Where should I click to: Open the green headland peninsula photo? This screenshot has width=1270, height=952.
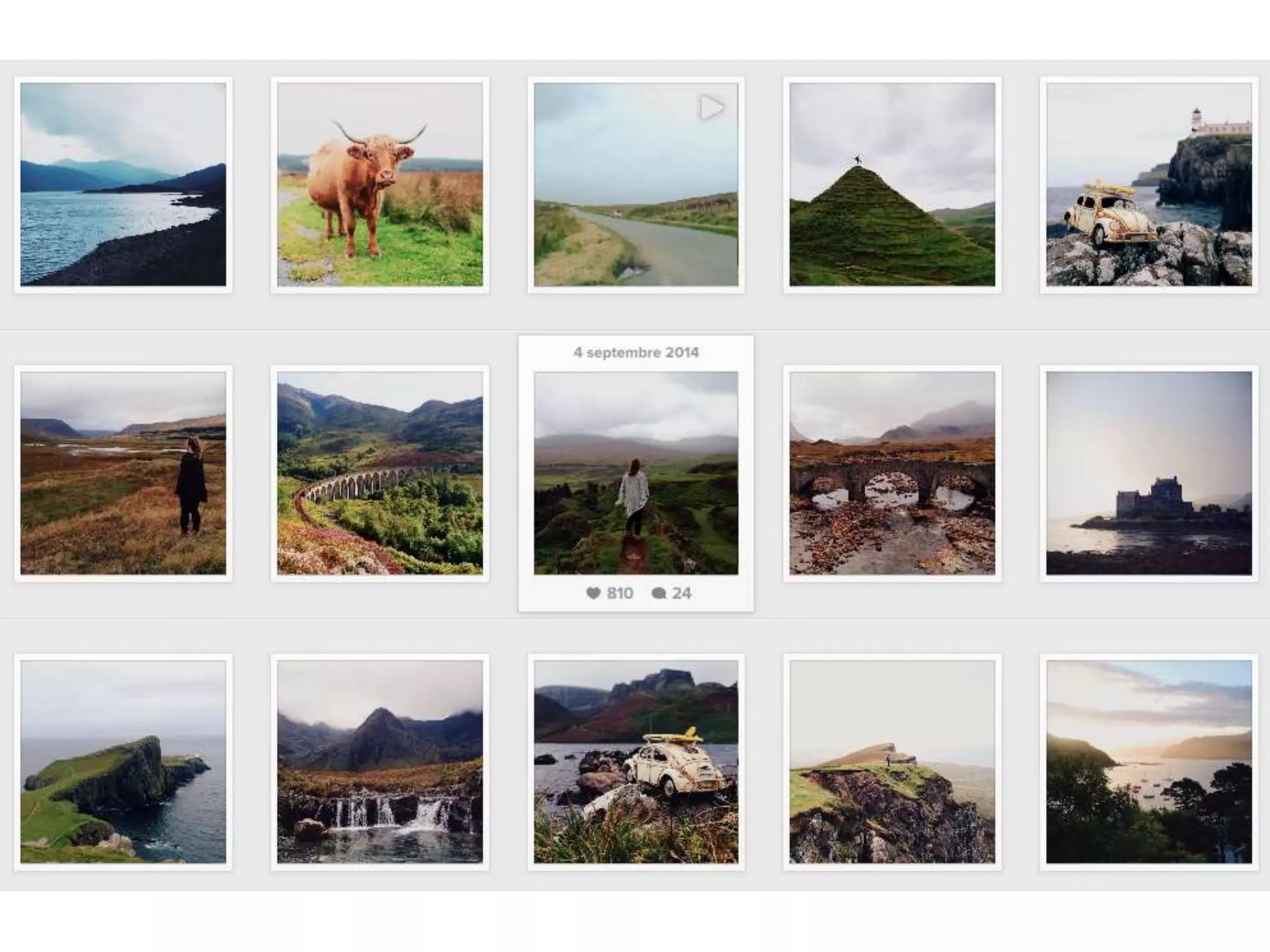123,762
